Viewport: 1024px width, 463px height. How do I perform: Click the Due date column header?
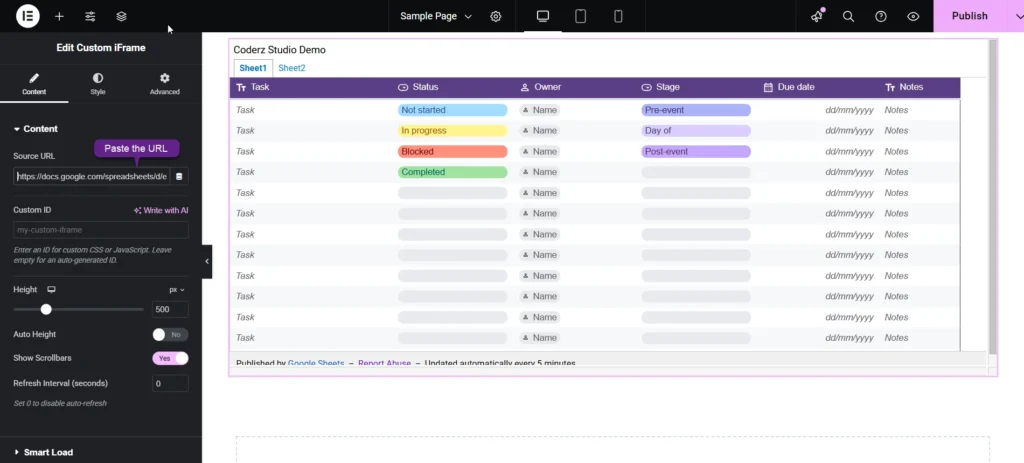[x=789, y=87]
